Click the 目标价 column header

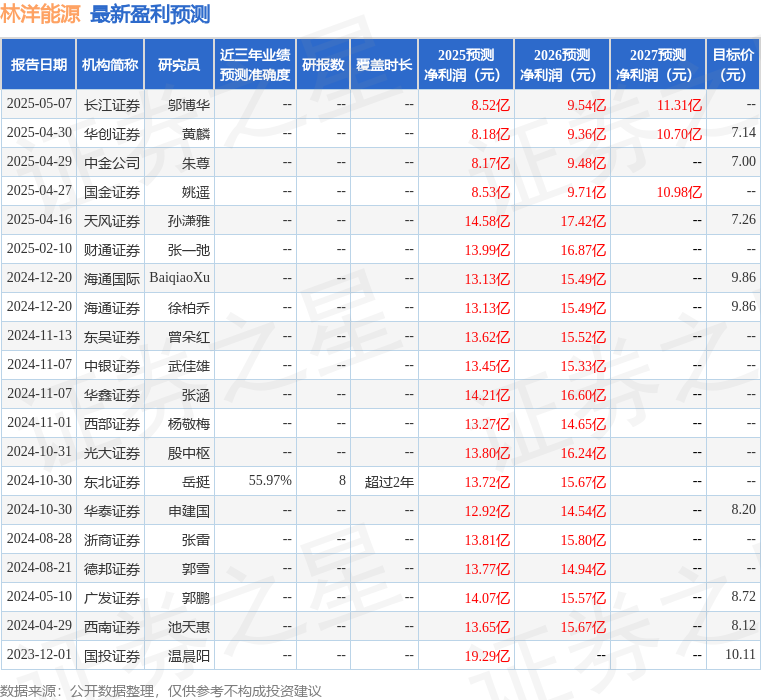732,65
